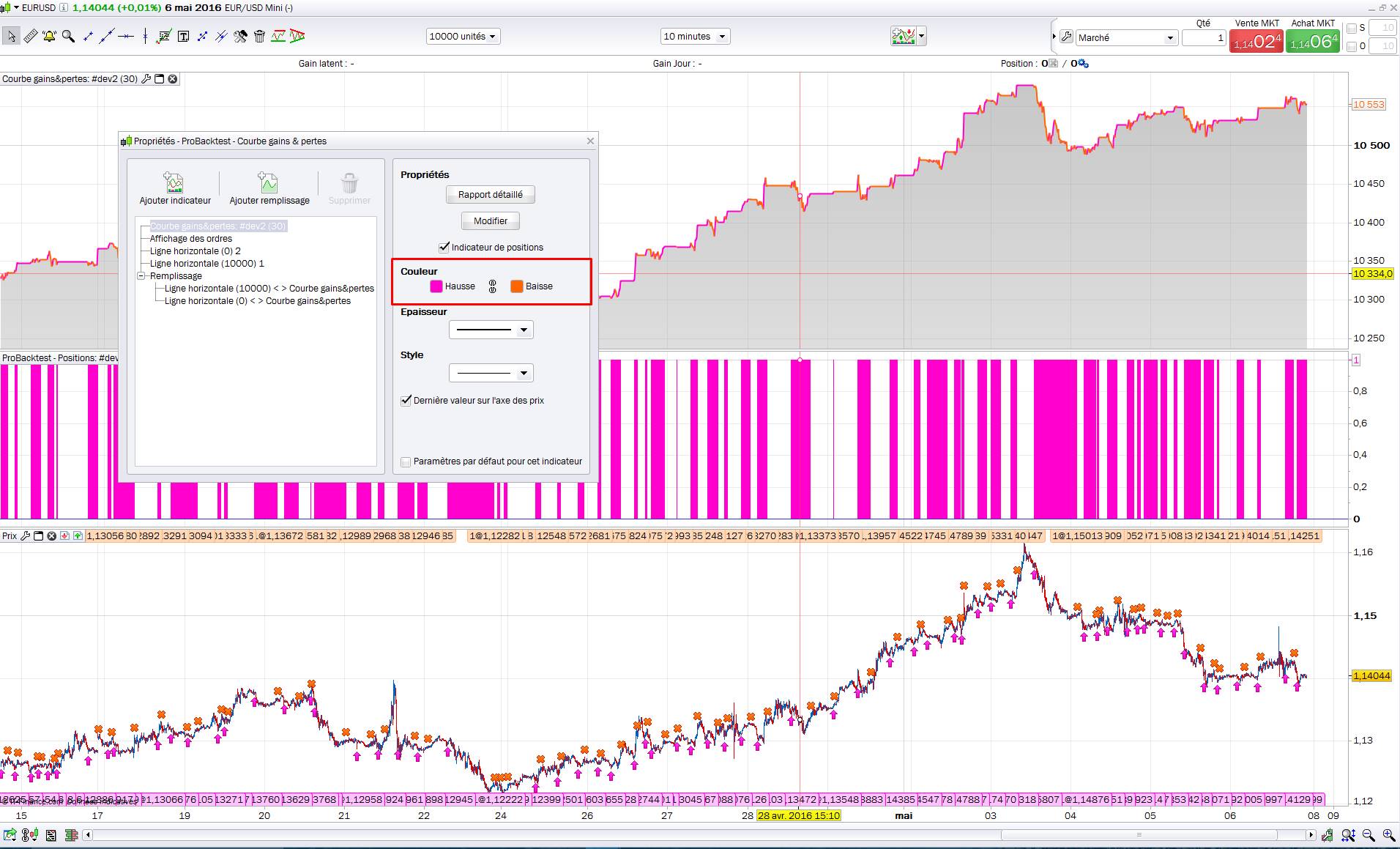Viewport: 1400px width, 849px height.
Task: Select Affichage des ordres in list
Action: [190, 239]
